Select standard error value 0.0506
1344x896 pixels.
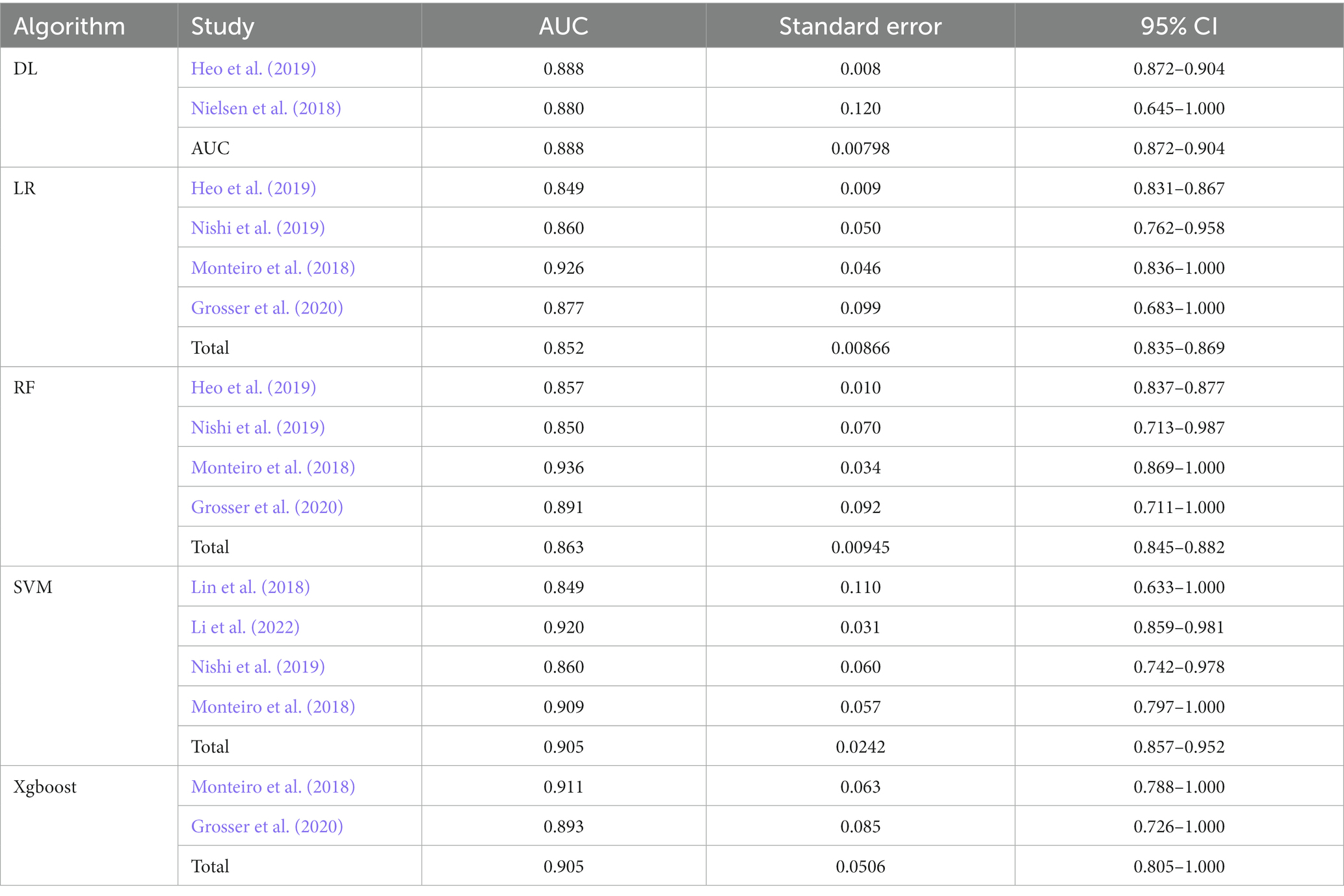(860, 866)
